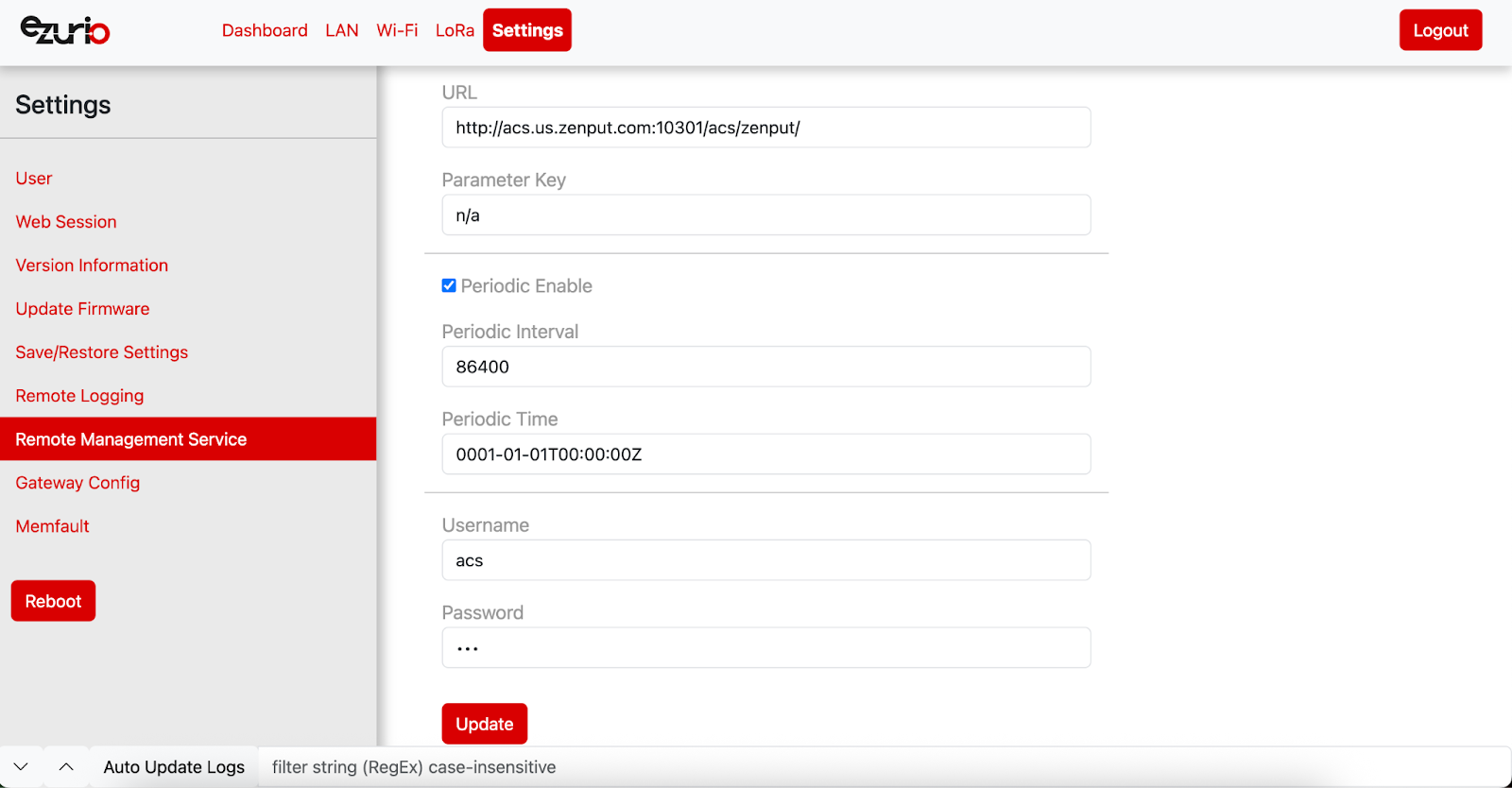Collapse logs with the down chevron
1512x788 pixels.
coord(21,767)
